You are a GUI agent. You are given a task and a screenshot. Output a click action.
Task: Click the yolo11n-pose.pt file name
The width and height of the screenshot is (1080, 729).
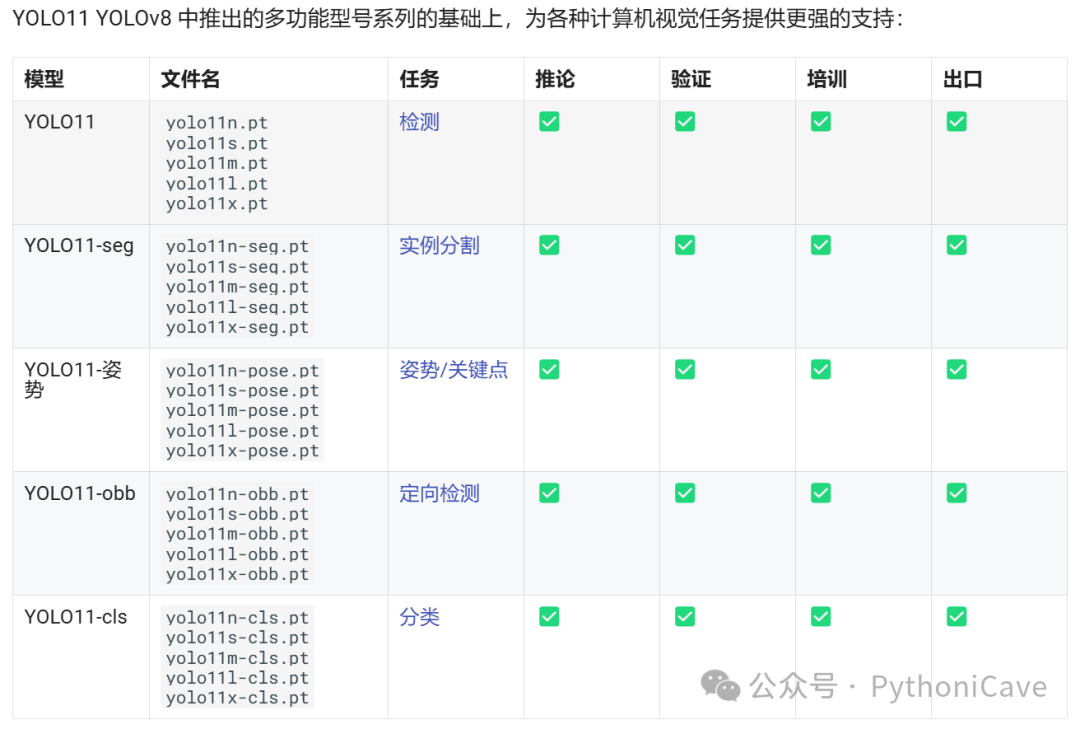(x=242, y=371)
